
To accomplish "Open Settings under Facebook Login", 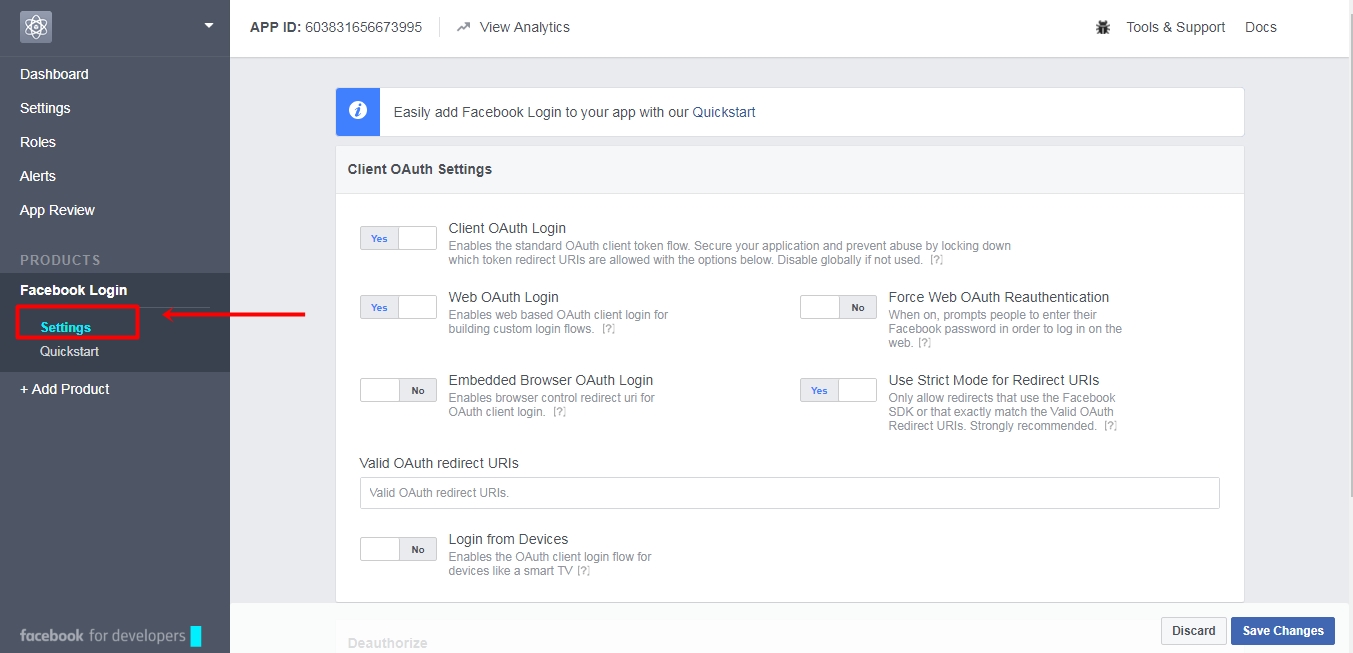I will coord(66,327).
